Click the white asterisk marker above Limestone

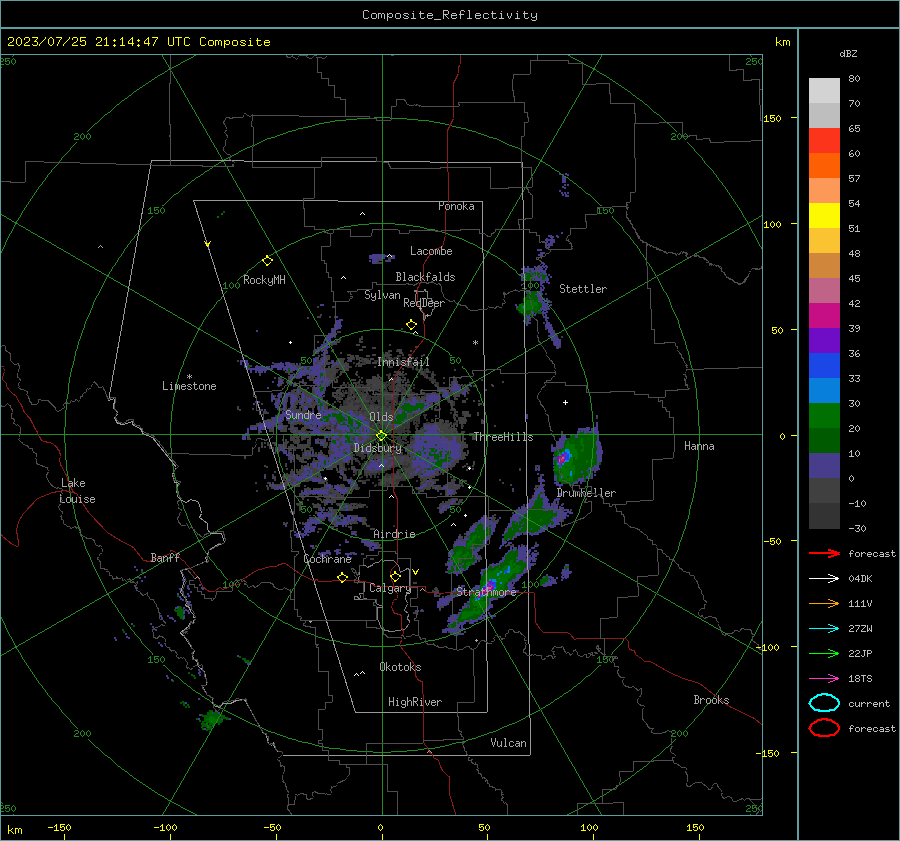coord(189,377)
